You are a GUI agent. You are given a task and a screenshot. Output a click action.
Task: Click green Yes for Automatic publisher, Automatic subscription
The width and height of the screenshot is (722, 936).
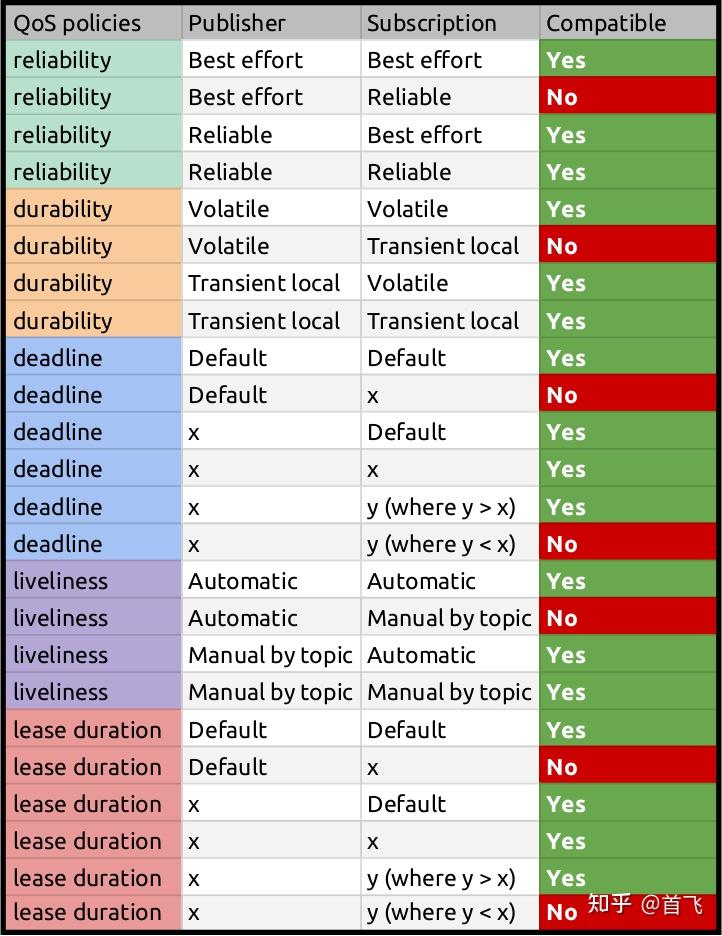[628, 581]
